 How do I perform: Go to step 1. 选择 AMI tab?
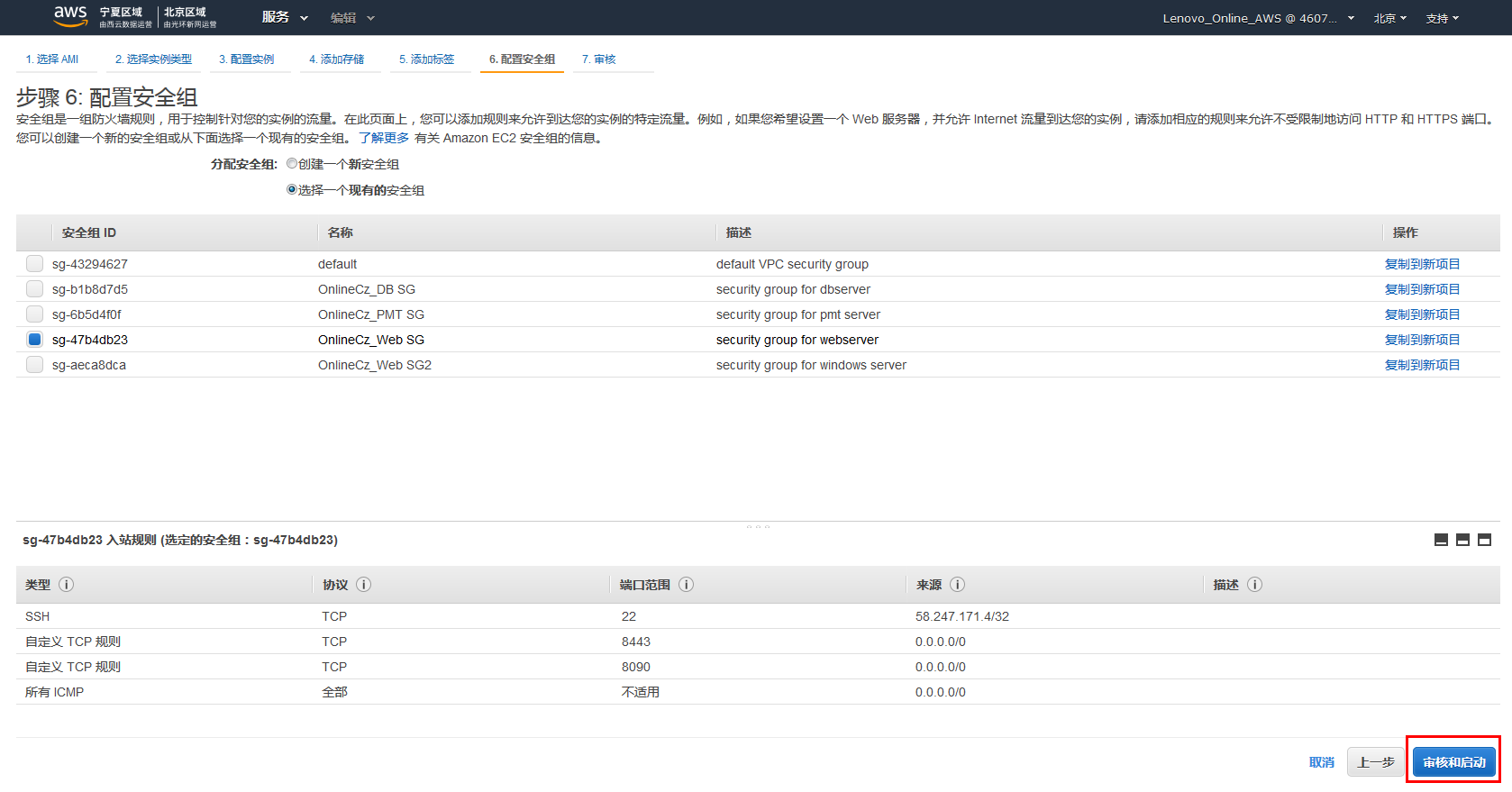(52, 59)
